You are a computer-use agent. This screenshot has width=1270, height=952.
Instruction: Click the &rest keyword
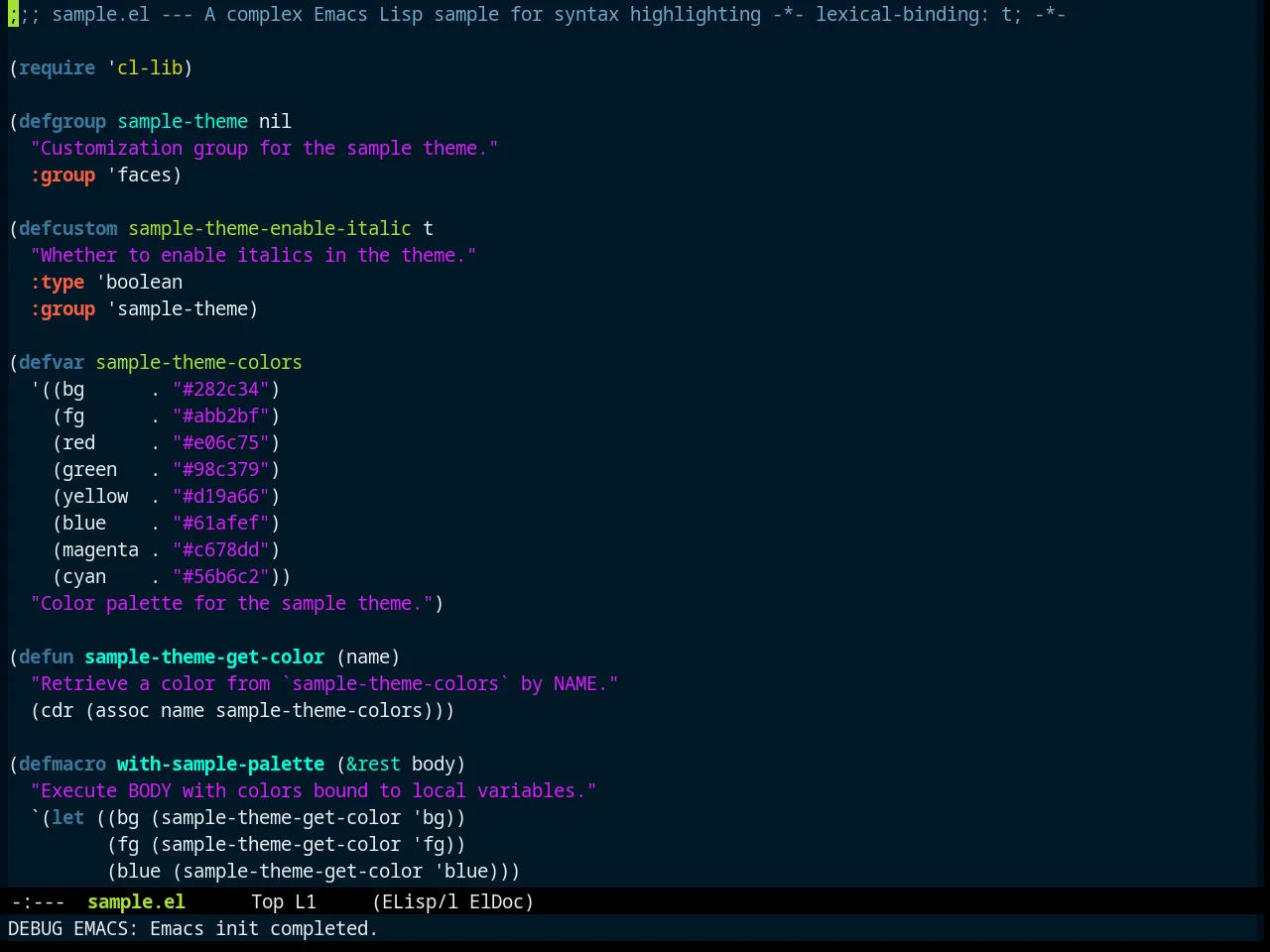pos(373,764)
